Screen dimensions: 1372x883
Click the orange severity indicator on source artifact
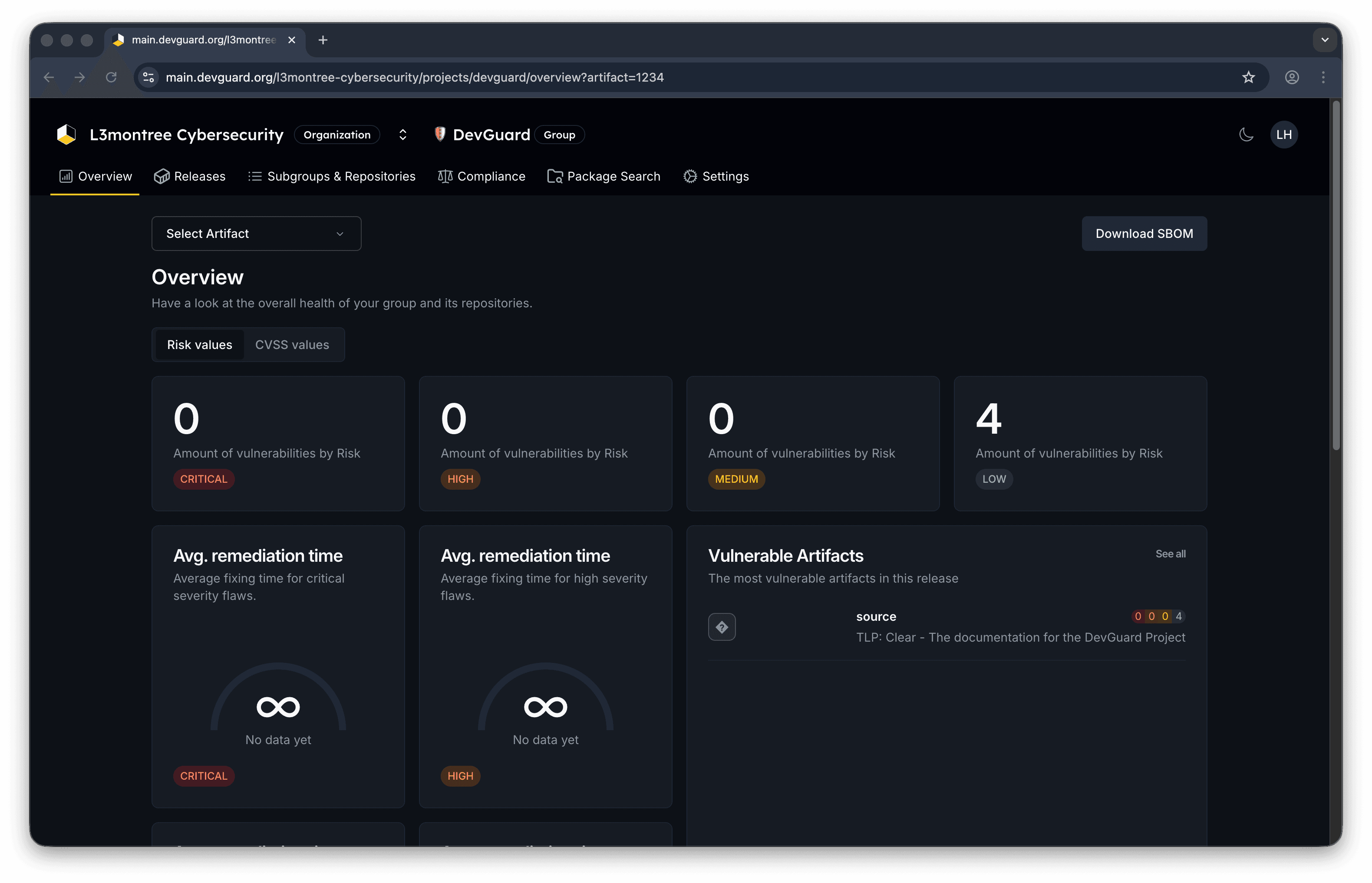(1151, 616)
